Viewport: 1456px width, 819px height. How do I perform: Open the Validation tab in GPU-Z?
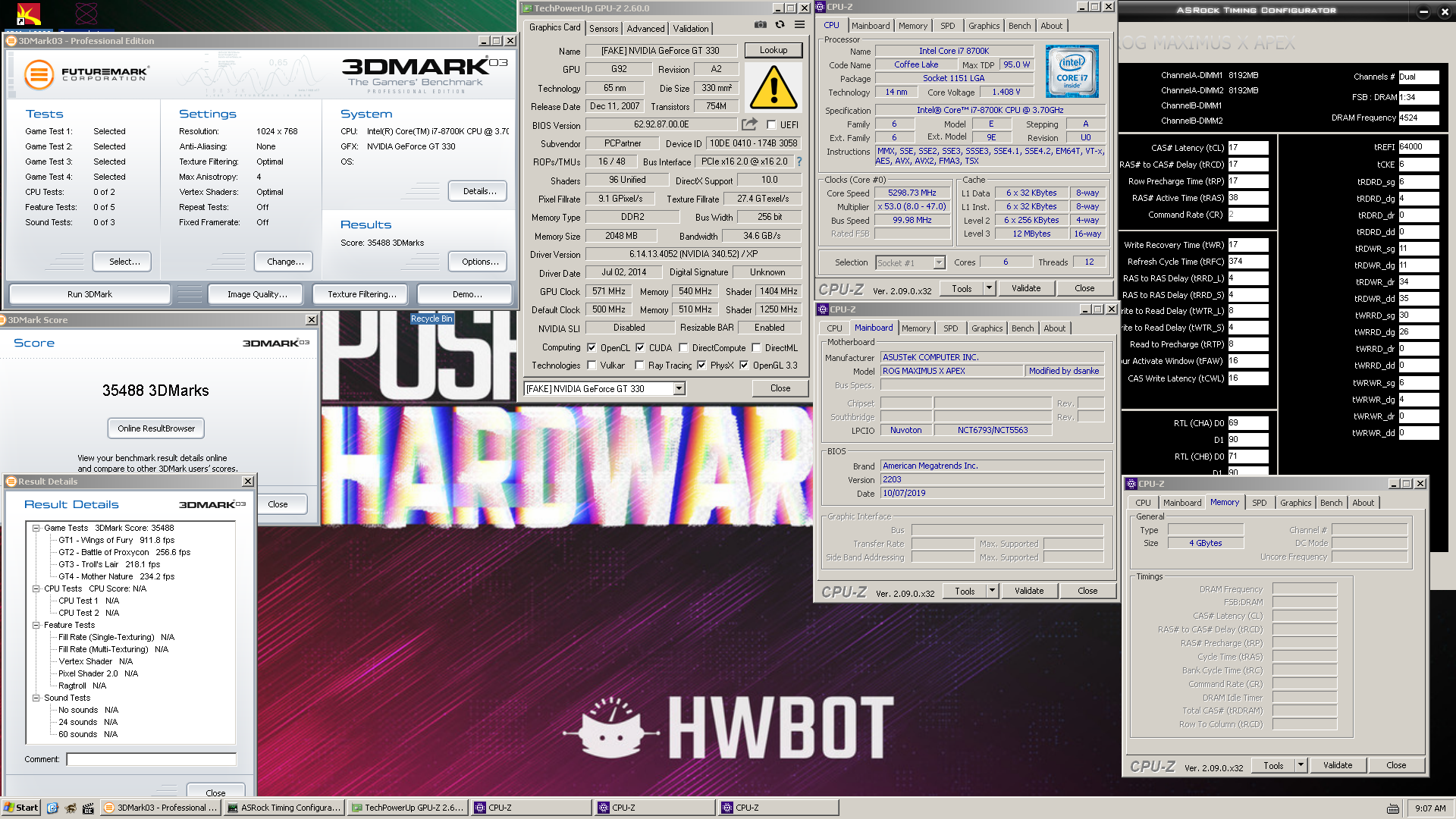click(691, 29)
